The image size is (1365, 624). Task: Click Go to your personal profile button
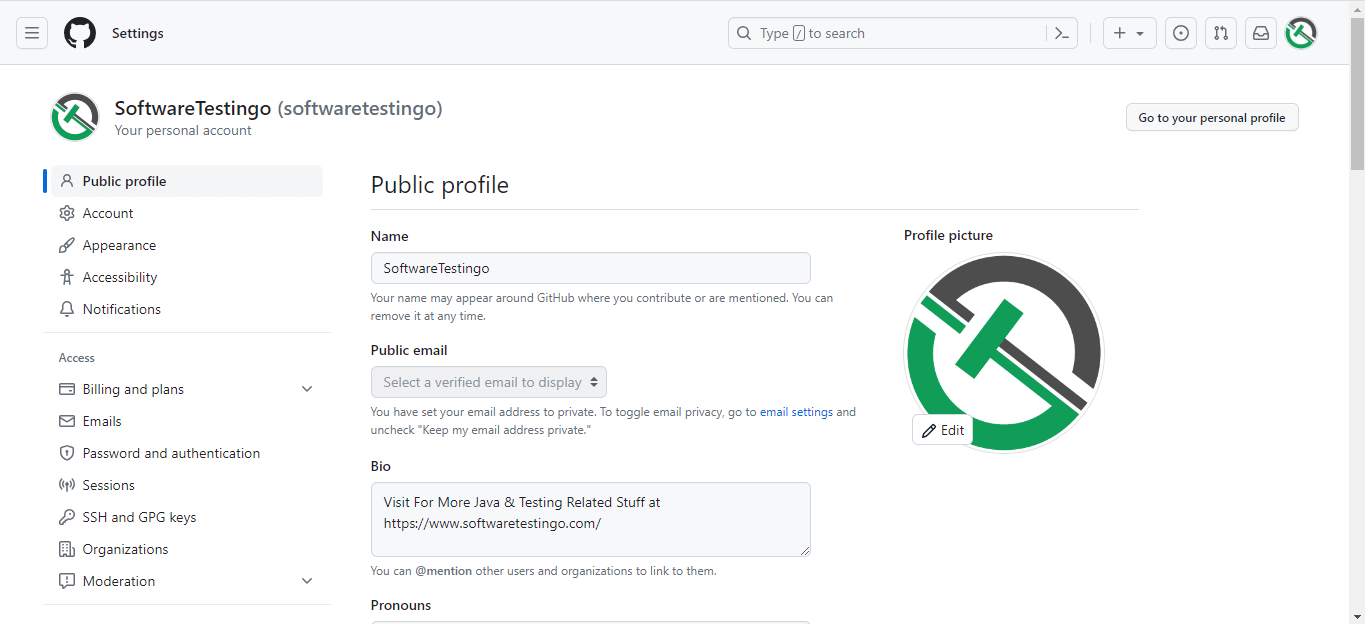point(1212,117)
